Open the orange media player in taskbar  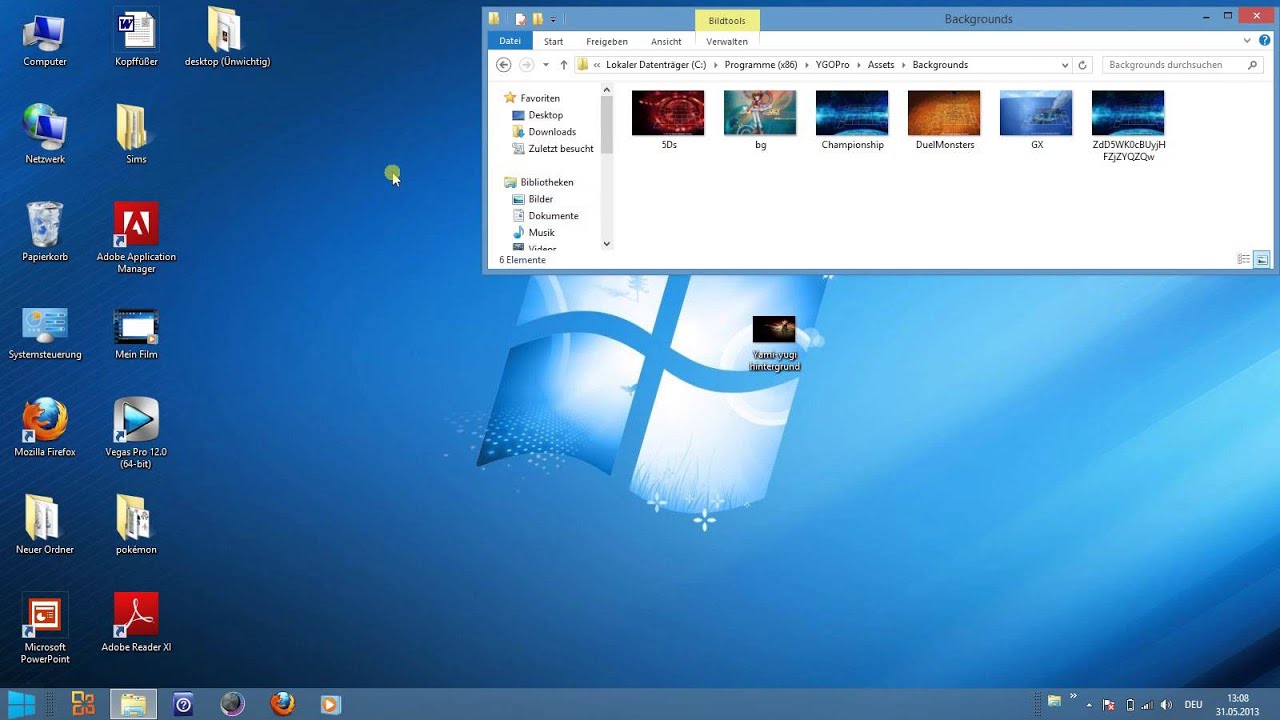330,704
